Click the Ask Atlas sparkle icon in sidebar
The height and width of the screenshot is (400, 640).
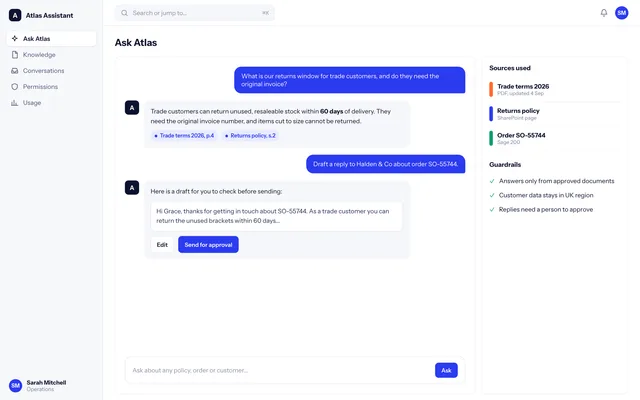pyautogui.click(x=15, y=38)
